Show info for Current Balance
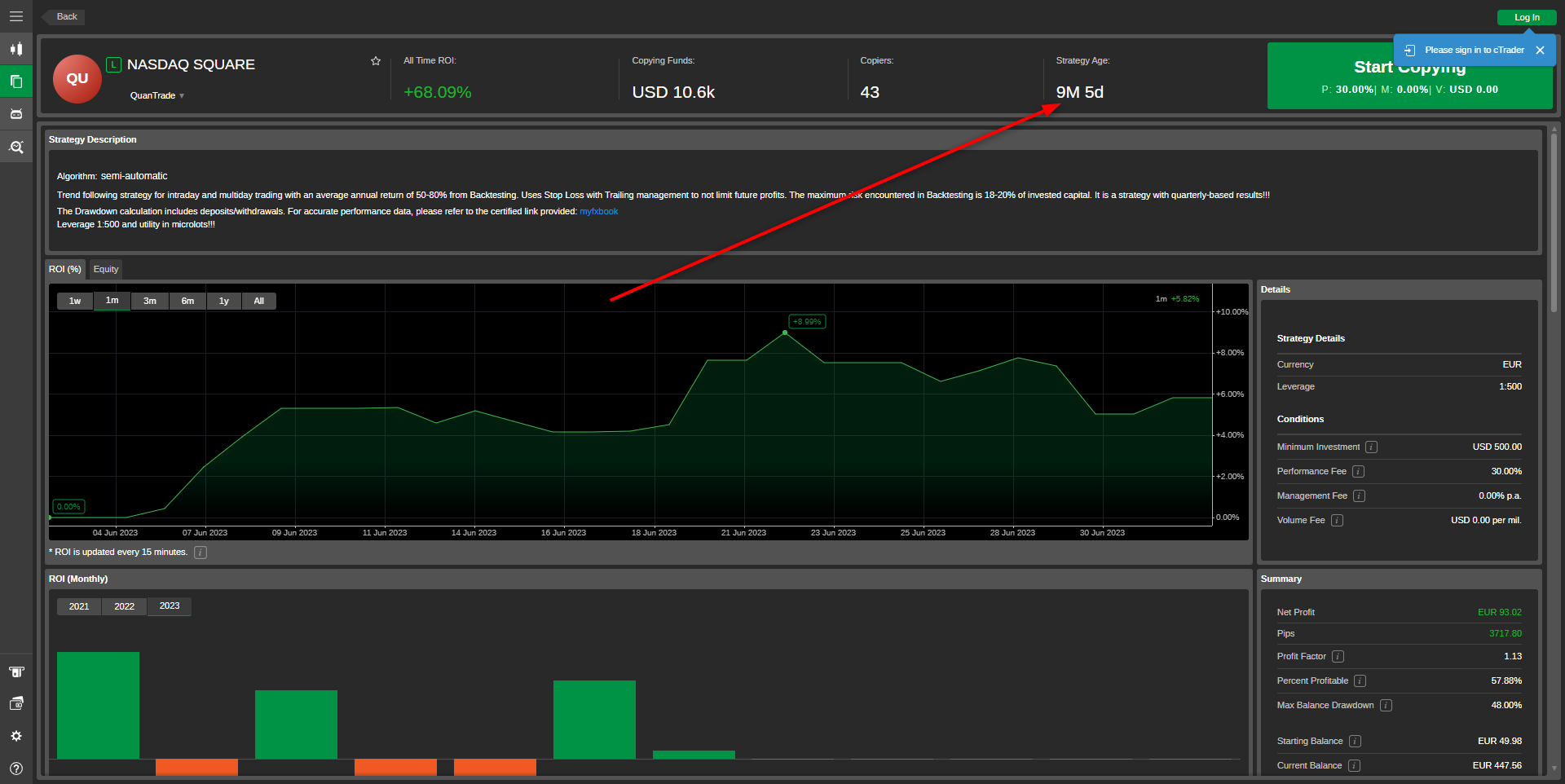Viewport: 1565px width, 784px height. click(1354, 765)
